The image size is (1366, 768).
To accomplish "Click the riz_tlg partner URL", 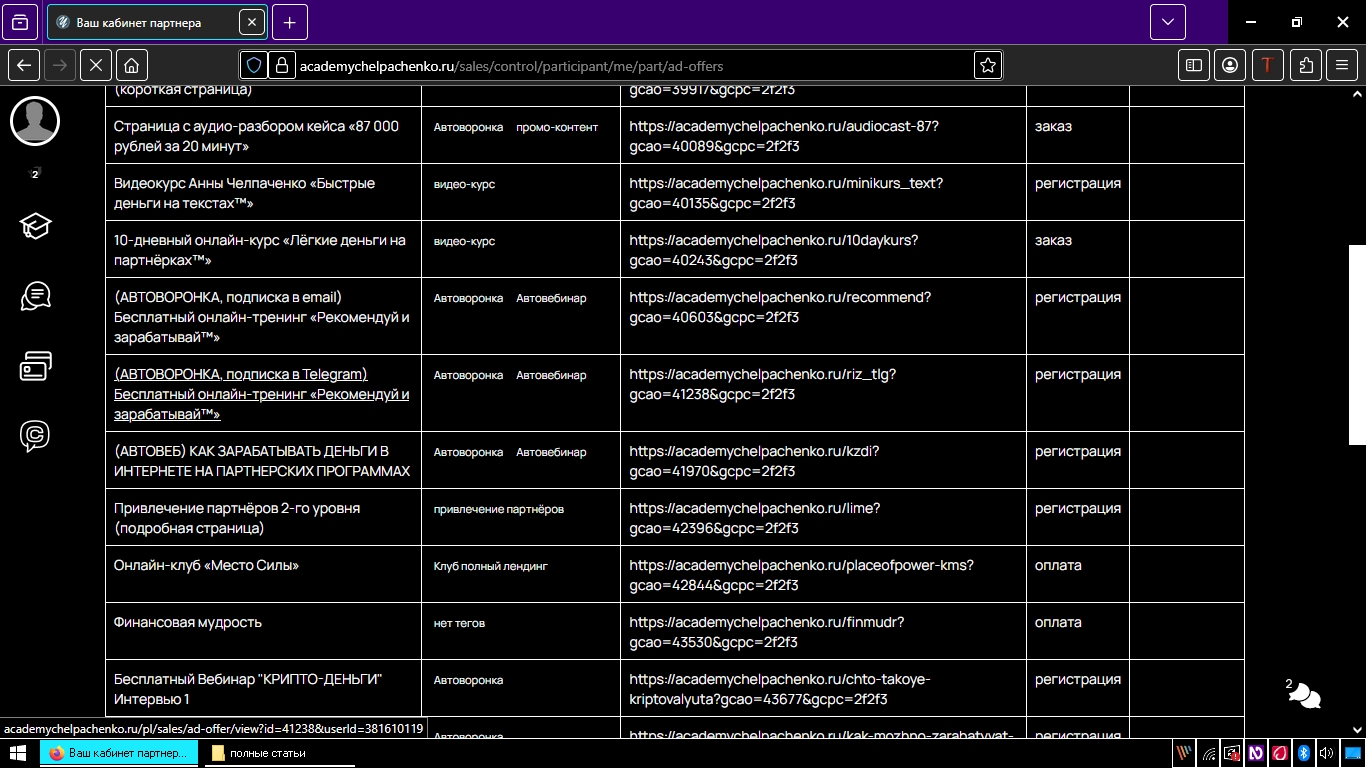I will pyautogui.click(x=763, y=384).
